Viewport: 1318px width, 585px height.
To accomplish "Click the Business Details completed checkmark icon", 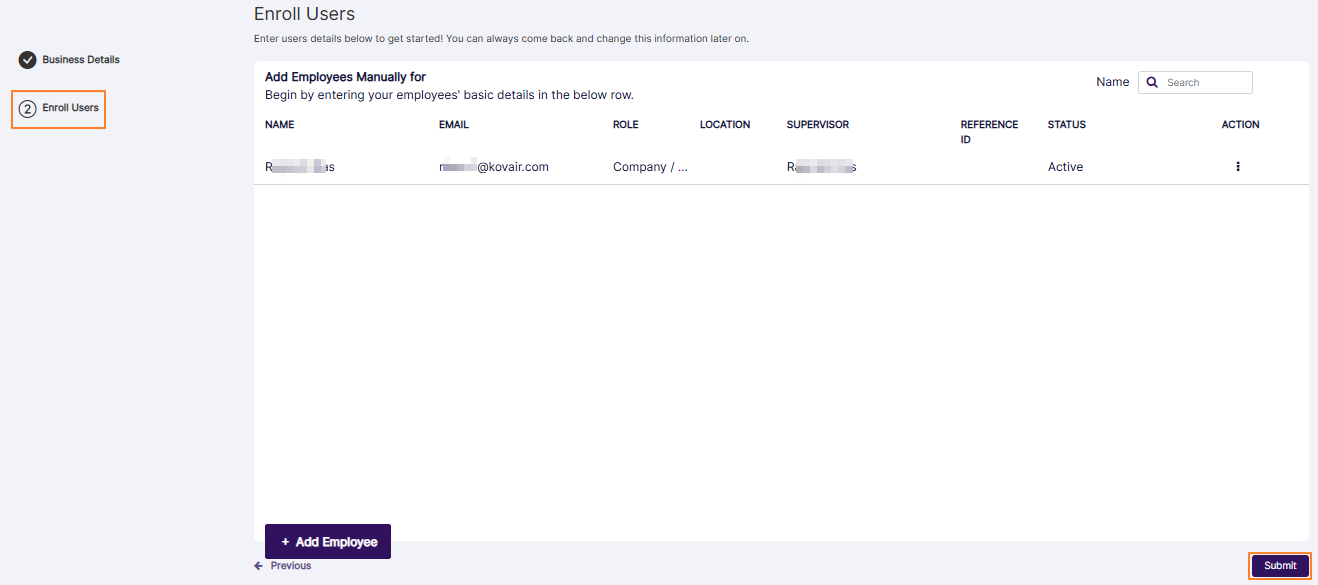I will tap(27, 59).
